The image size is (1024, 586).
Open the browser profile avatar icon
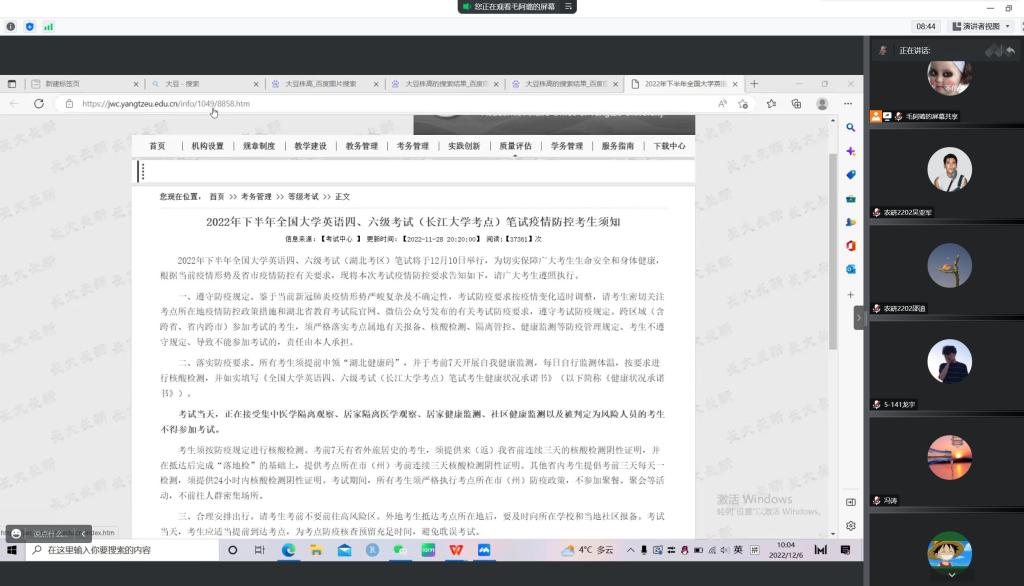click(822, 103)
